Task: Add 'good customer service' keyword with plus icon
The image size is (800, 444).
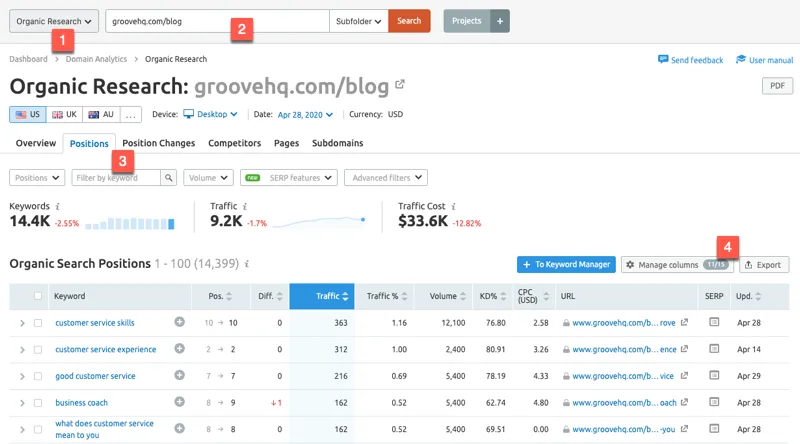Action: point(180,375)
